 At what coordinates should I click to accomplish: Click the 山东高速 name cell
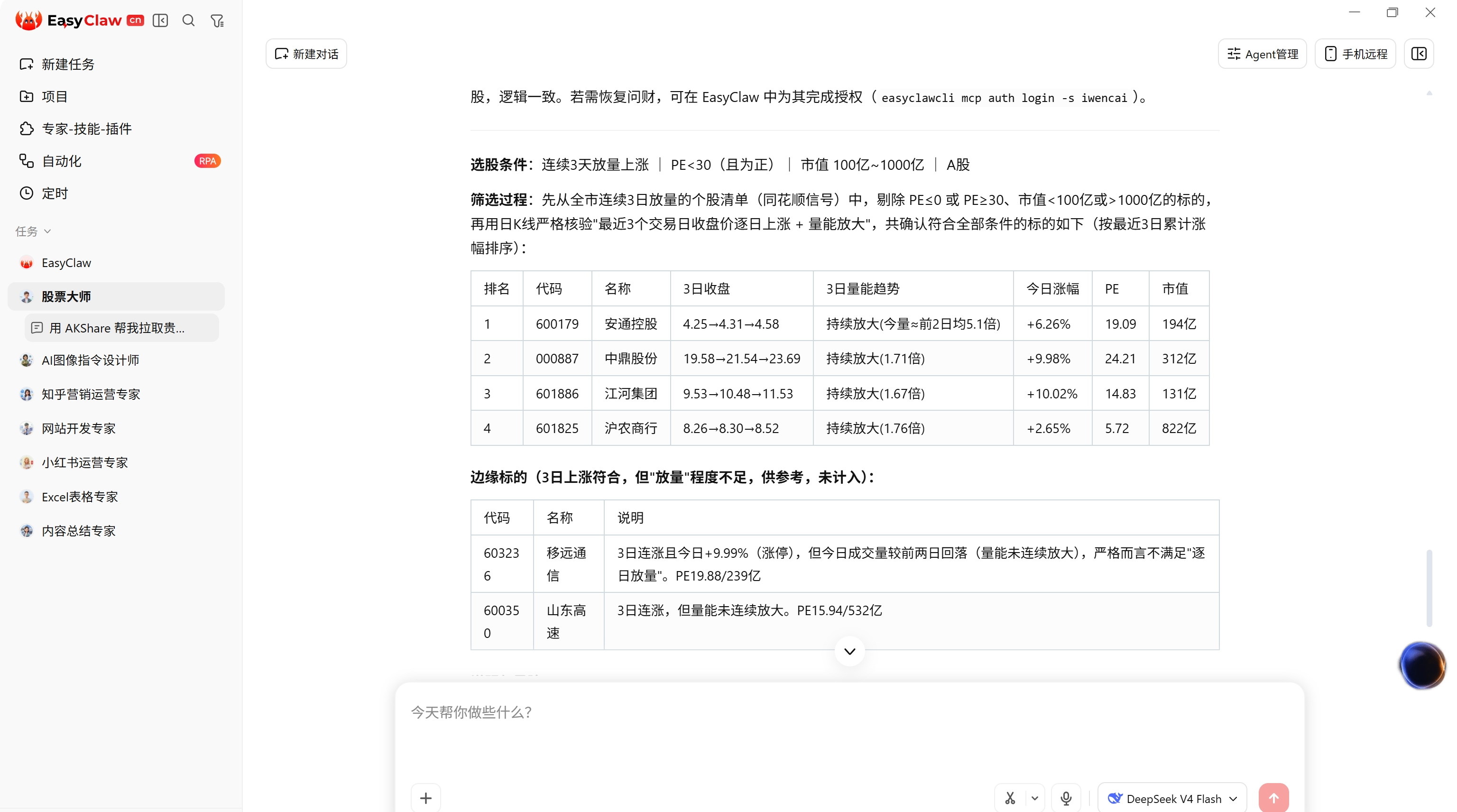coord(569,621)
